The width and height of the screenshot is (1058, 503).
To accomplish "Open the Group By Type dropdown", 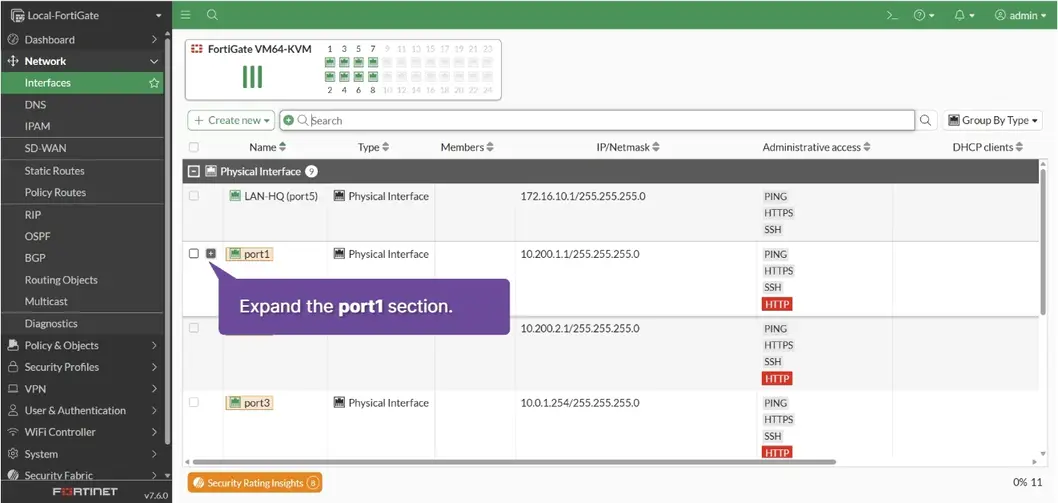I will pyautogui.click(x=993, y=120).
